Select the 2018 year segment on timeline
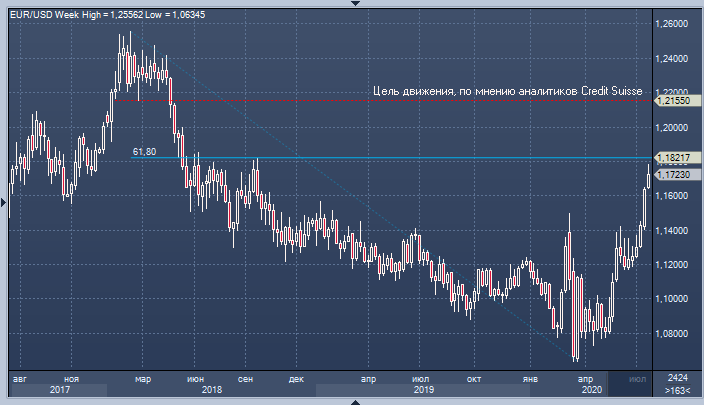 point(211,390)
